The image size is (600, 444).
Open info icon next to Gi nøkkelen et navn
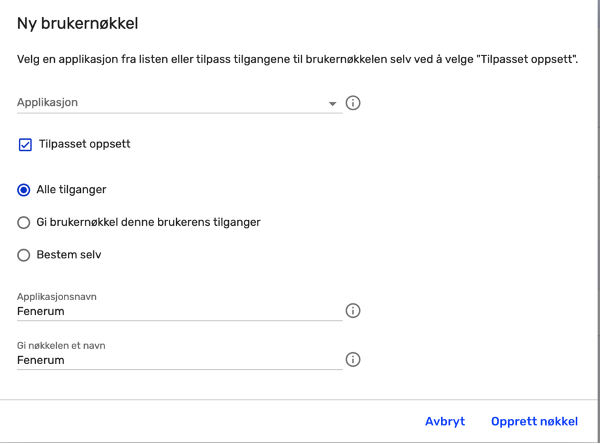tap(353, 360)
